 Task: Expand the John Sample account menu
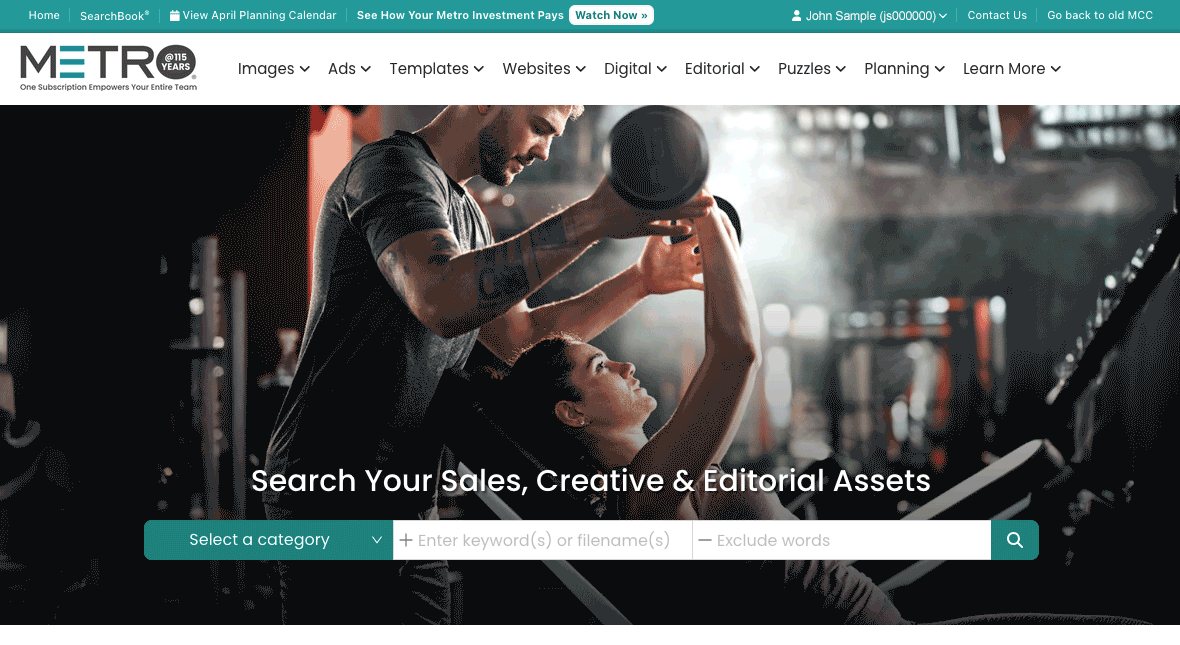point(869,15)
